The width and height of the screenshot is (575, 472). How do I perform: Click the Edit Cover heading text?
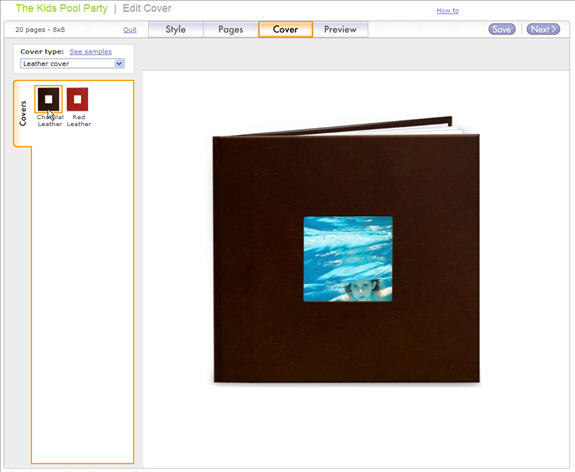pos(147,8)
